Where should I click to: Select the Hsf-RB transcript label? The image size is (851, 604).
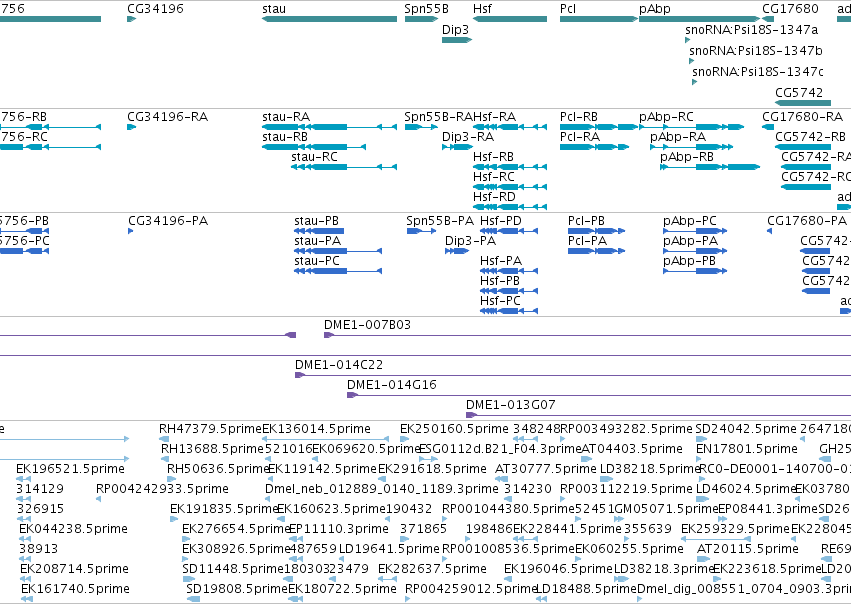pos(493,157)
